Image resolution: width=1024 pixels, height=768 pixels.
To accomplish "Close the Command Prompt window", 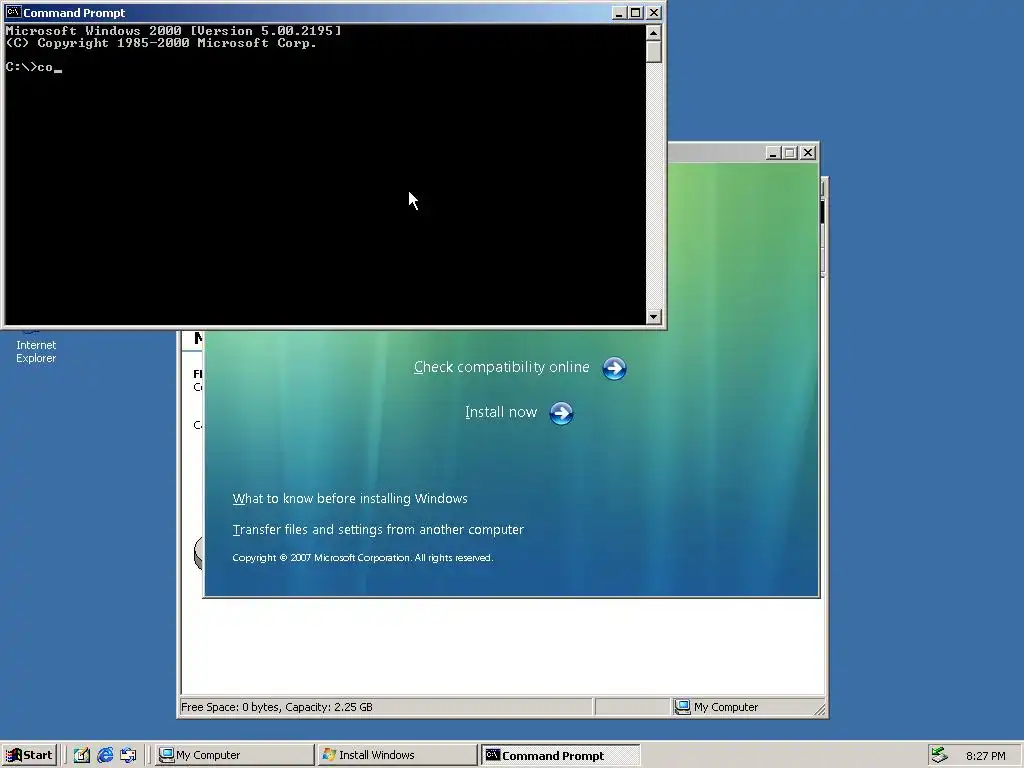I will coord(654,12).
